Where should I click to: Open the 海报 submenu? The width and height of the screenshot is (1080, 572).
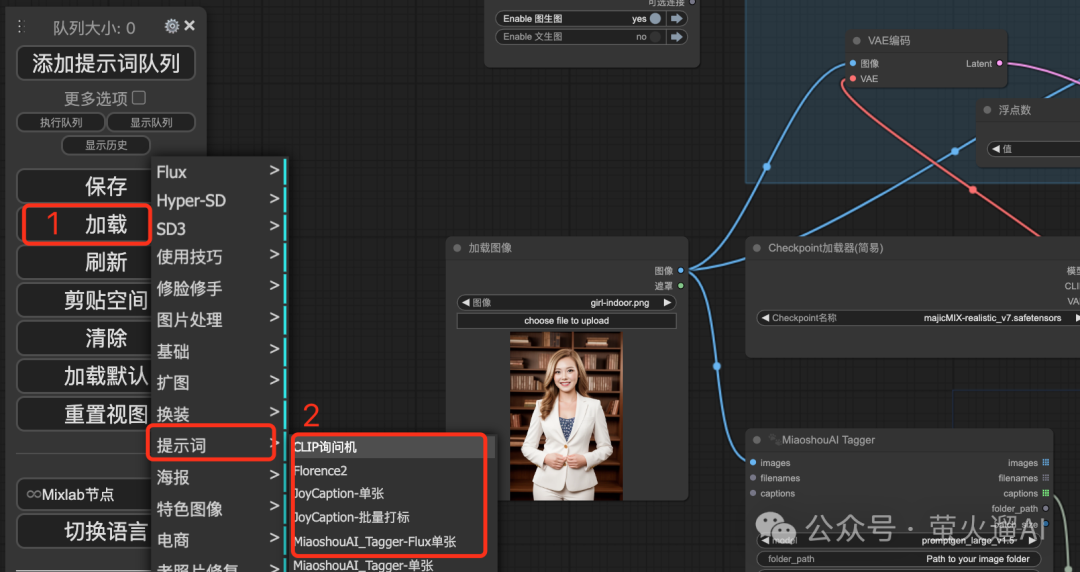pyautogui.click(x=218, y=476)
